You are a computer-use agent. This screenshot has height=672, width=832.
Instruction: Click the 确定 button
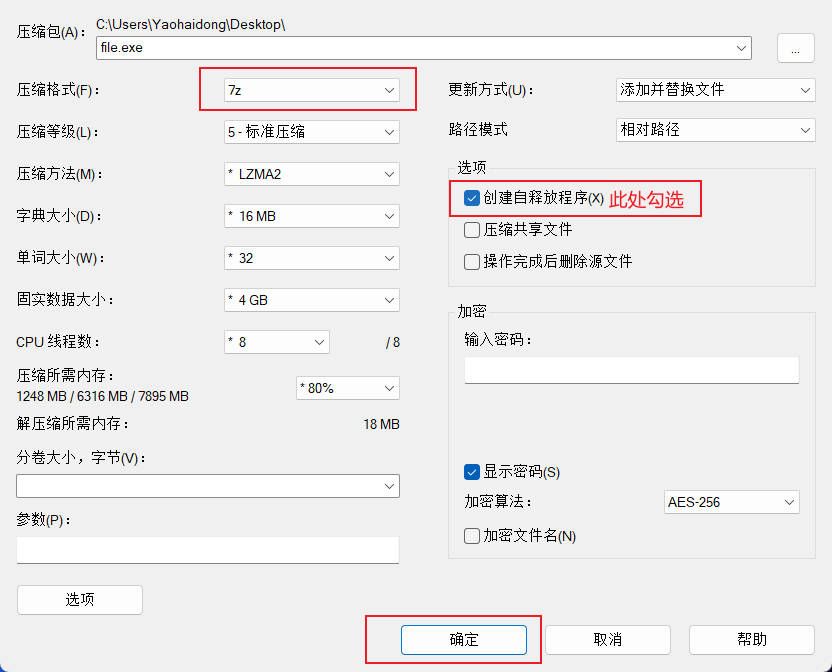click(x=463, y=640)
